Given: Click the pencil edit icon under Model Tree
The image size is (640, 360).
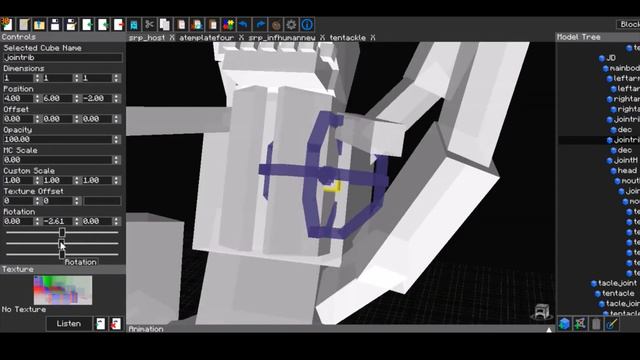Looking at the screenshot, I should pos(611,324).
